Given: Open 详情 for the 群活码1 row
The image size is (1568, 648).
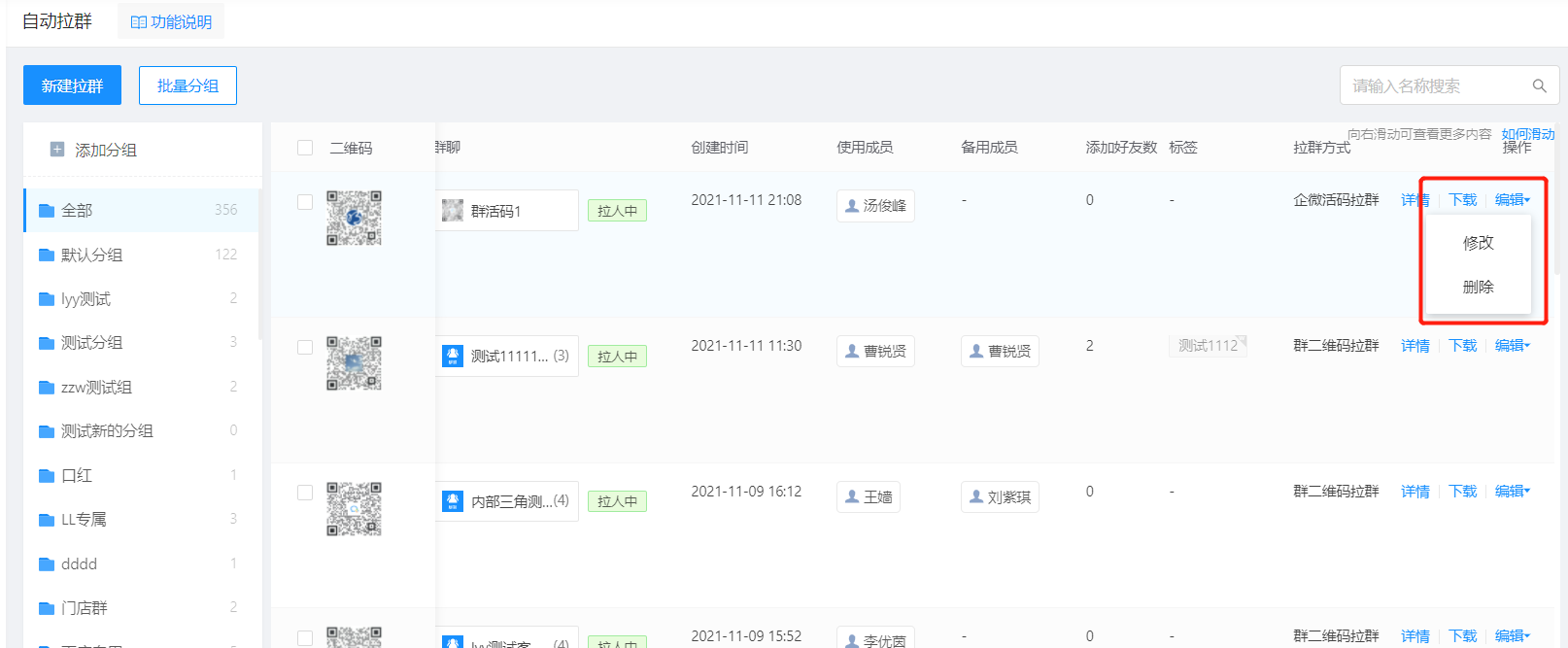Looking at the screenshot, I should tap(1415, 200).
